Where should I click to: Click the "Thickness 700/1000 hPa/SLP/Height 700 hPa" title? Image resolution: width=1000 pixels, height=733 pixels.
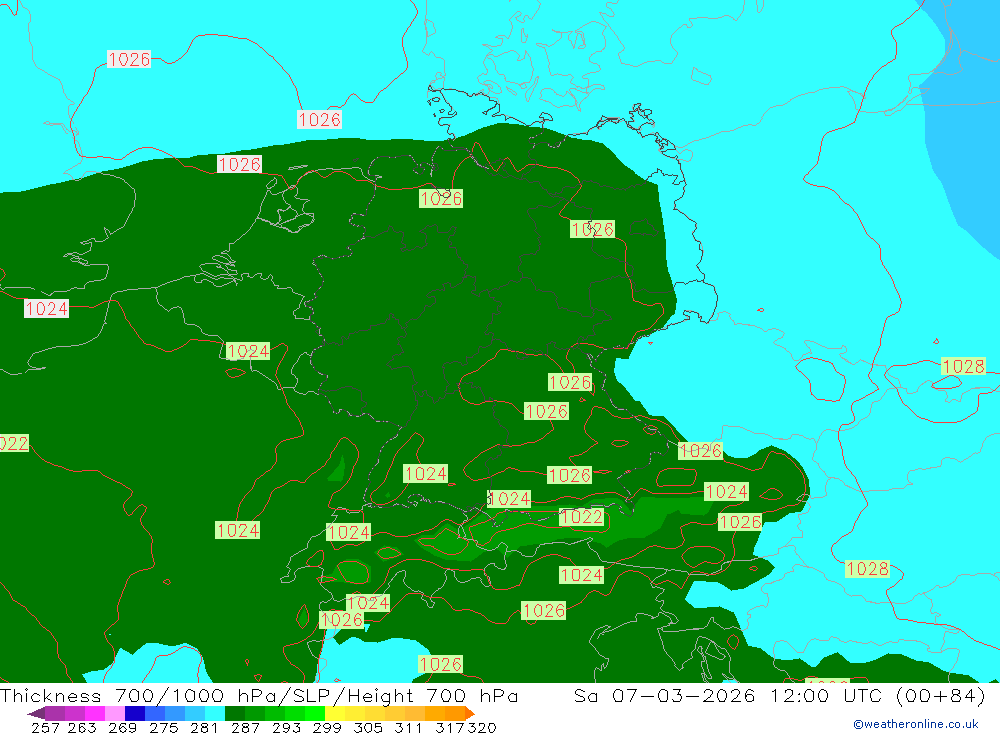click(x=259, y=695)
